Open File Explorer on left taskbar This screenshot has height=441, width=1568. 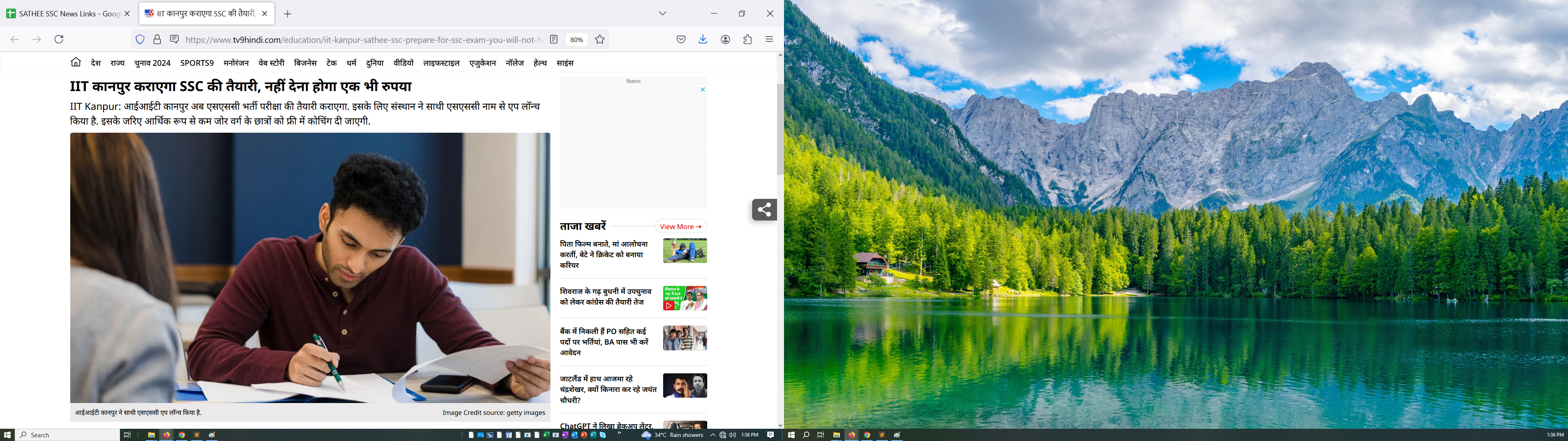151,435
